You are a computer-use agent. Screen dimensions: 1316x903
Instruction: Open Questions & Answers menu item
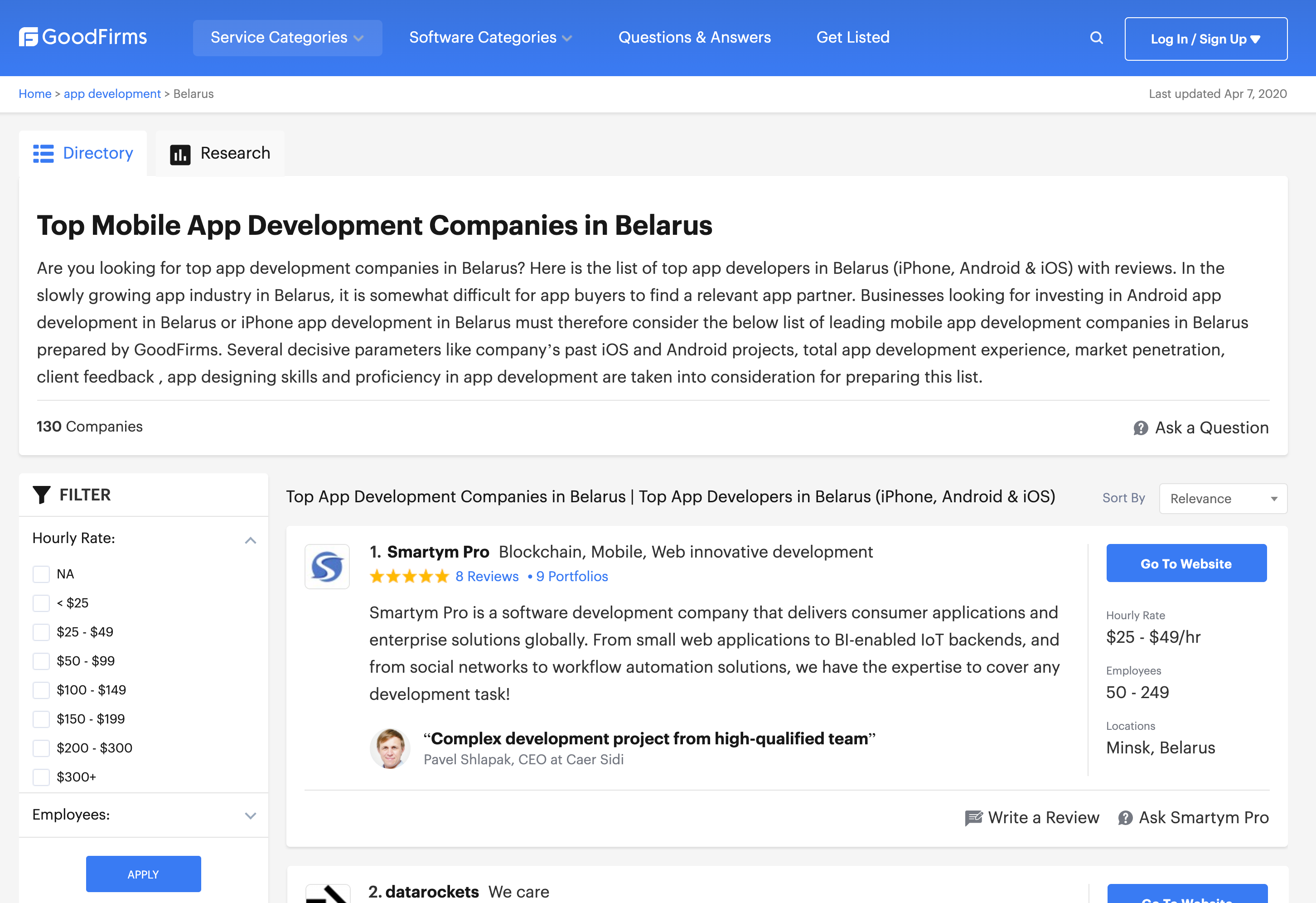694,37
